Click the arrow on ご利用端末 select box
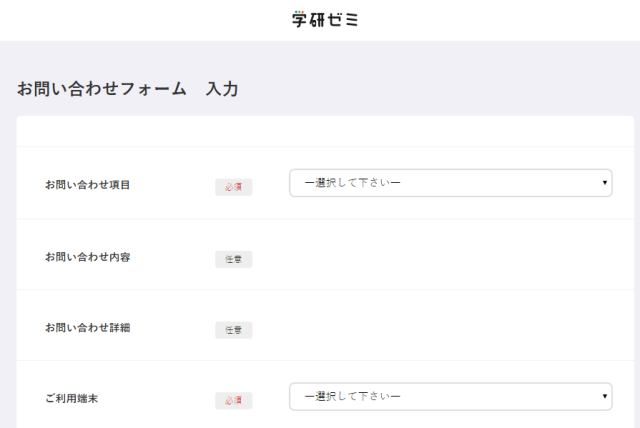Screen dimensions: 640x428 606,397
